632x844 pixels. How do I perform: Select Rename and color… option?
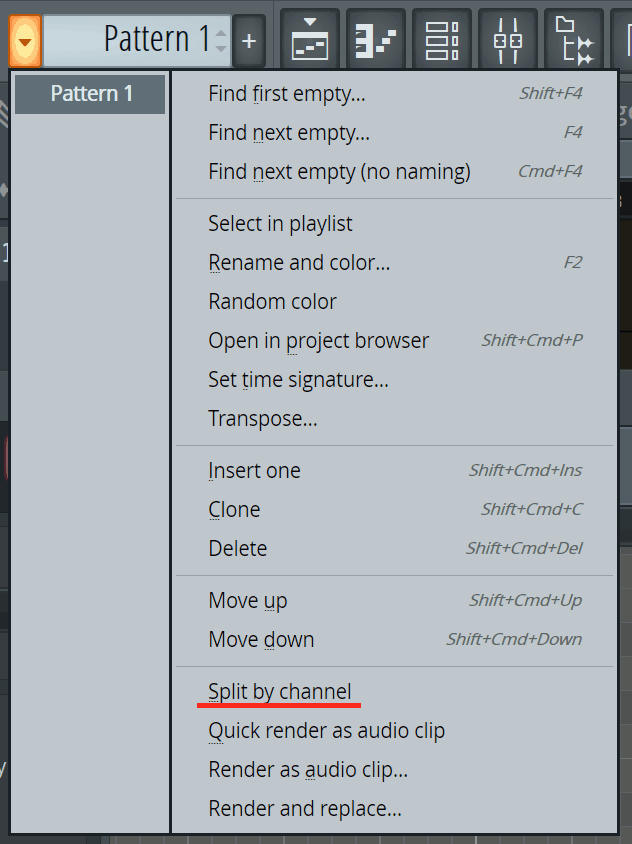point(299,263)
